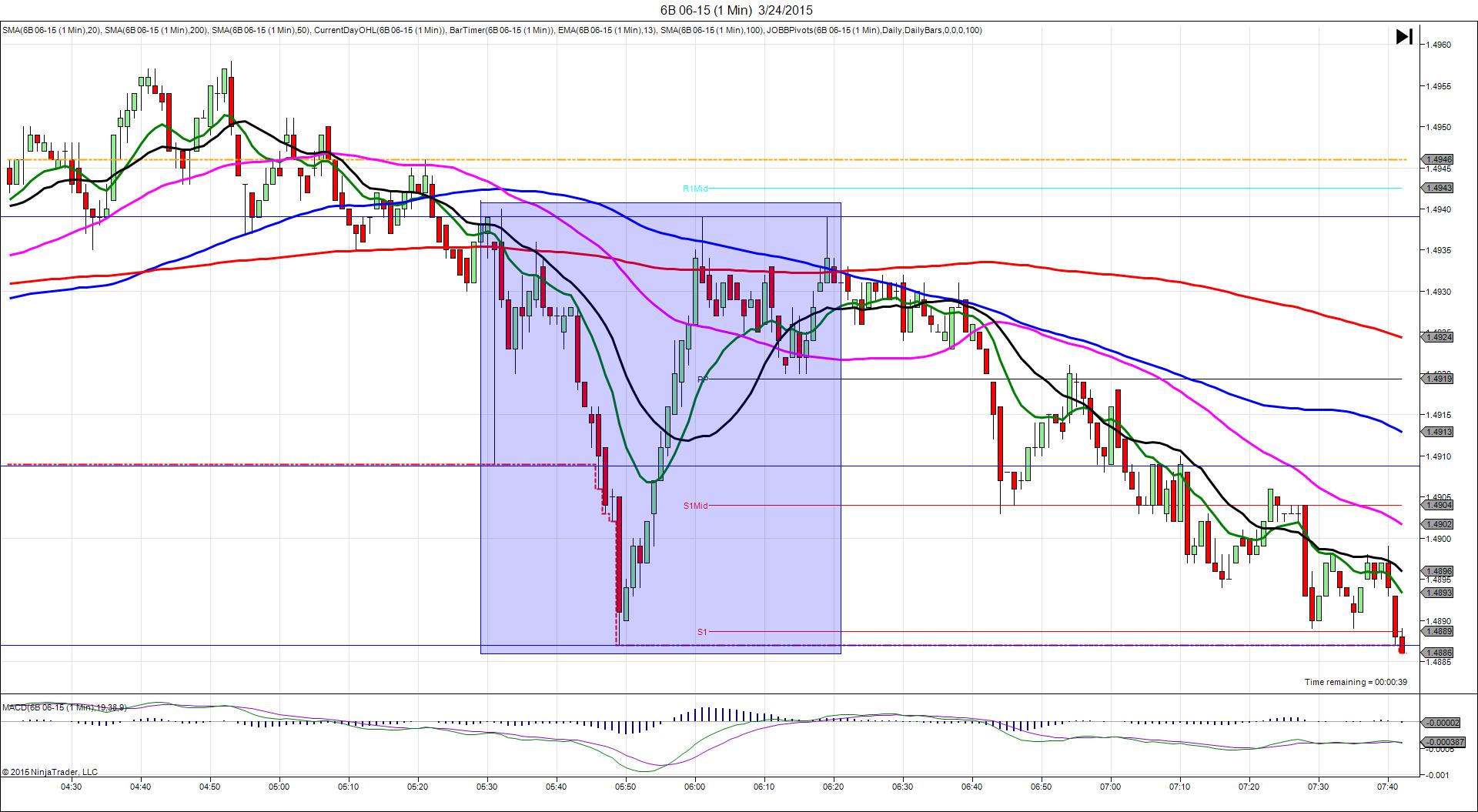Click the 1.4913 blue SMA price marker
Image resolution: width=1478 pixels, height=812 pixels.
1438,432
